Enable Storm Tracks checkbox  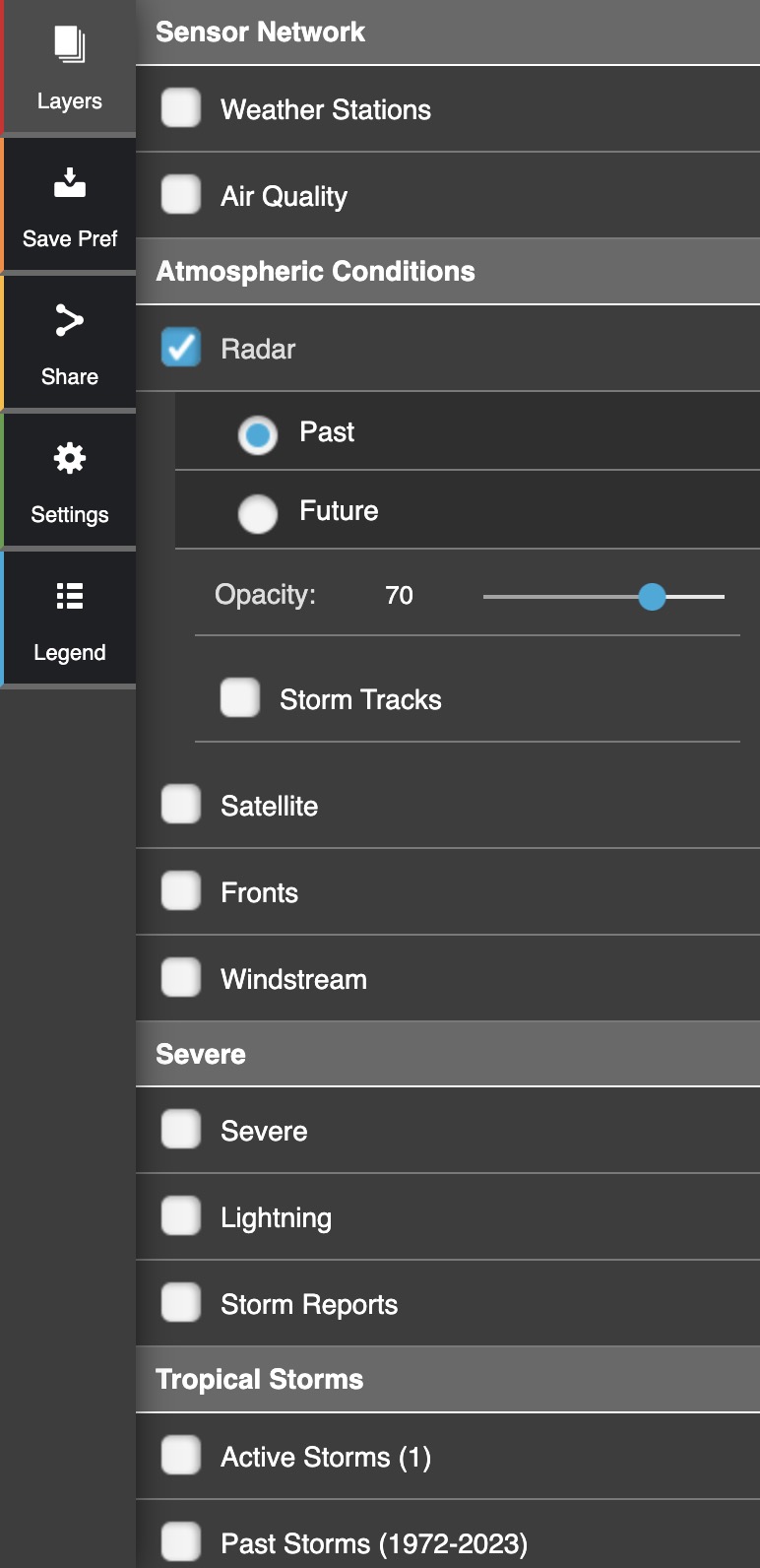[x=240, y=697]
